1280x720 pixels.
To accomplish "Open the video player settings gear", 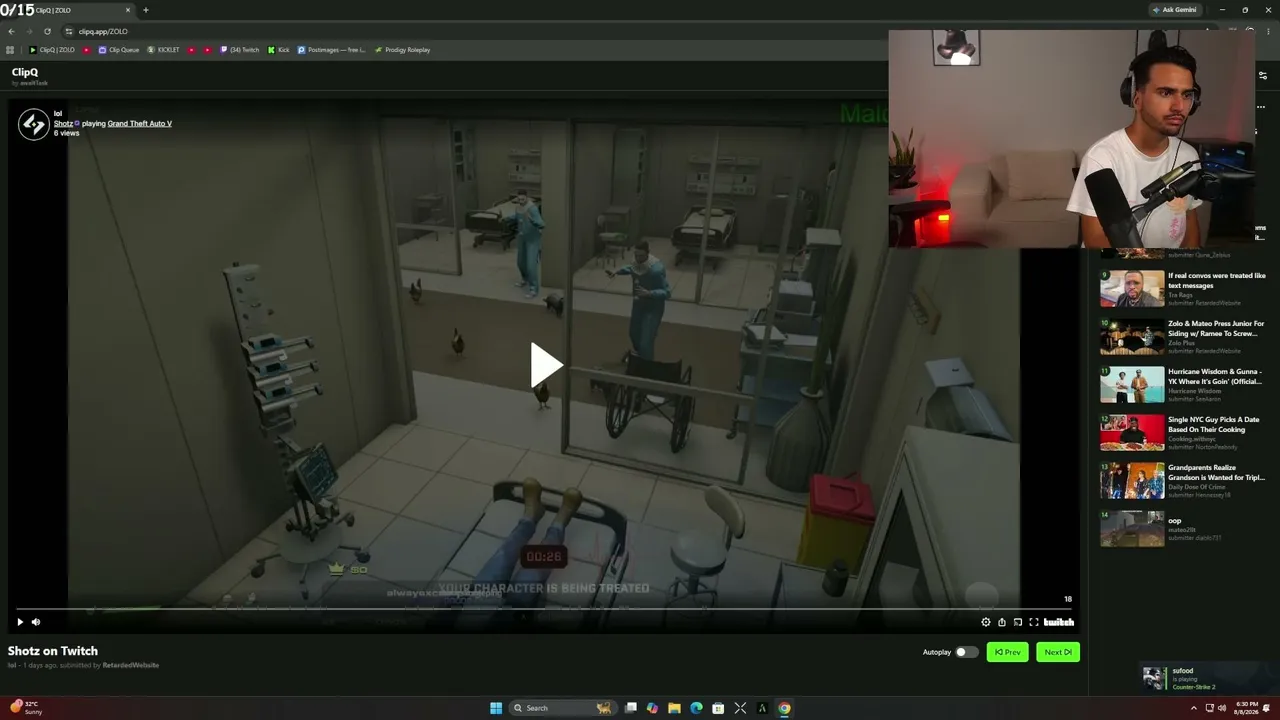I will coord(986,622).
